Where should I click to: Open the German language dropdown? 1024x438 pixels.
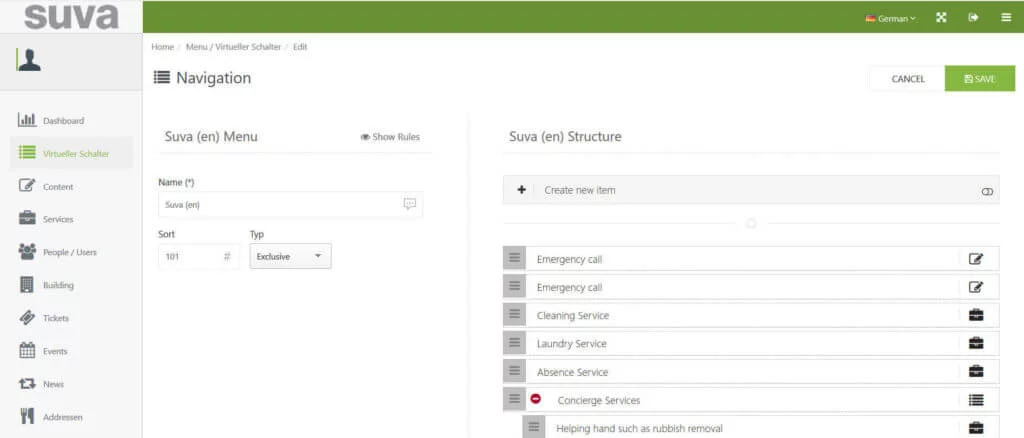[x=890, y=18]
